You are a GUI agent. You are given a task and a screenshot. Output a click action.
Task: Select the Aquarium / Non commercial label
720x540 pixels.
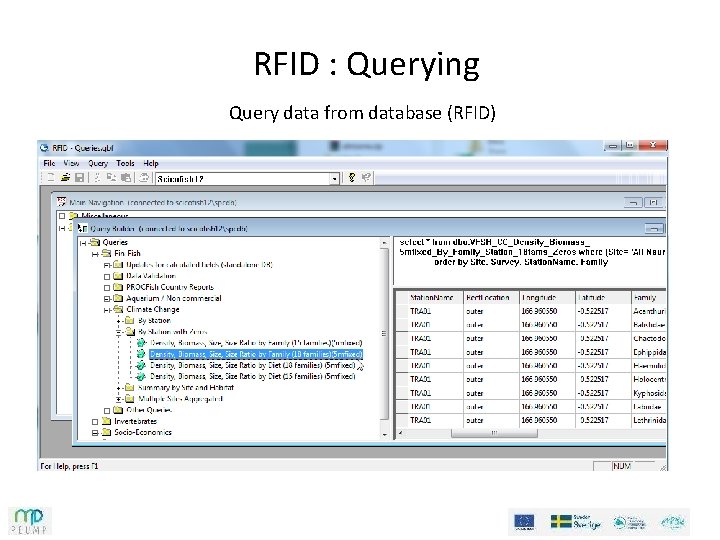(174, 298)
